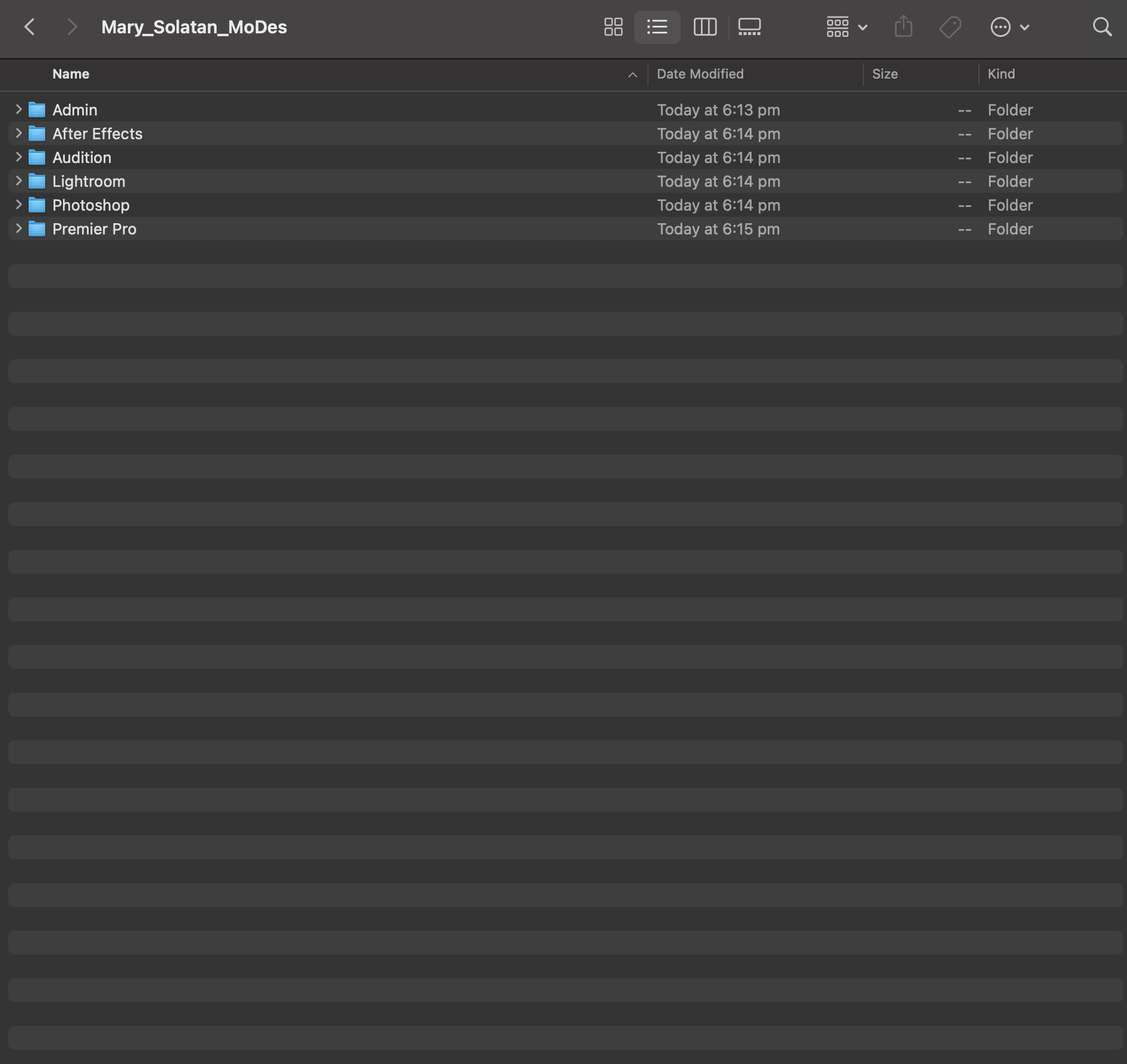Select the After Effects folder icon
The height and width of the screenshot is (1064, 1127).
click(37, 133)
